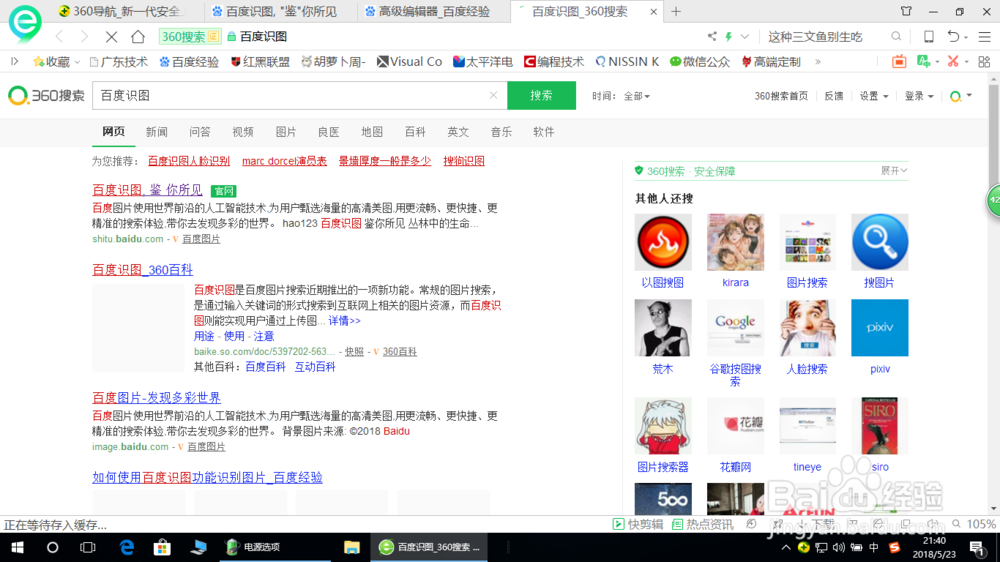The image size is (1000, 562).
Task: Open a new tab with plus button
Action: tap(676, 11)
